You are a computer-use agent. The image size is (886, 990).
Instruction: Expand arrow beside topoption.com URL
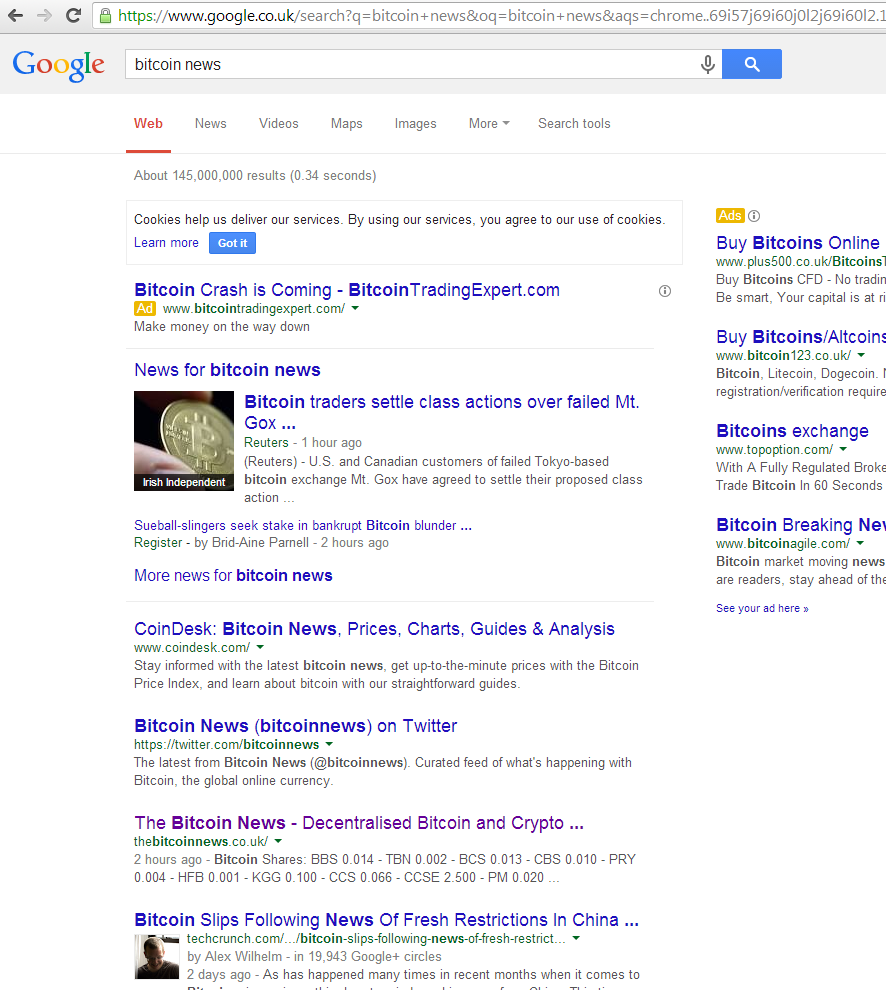843,449
